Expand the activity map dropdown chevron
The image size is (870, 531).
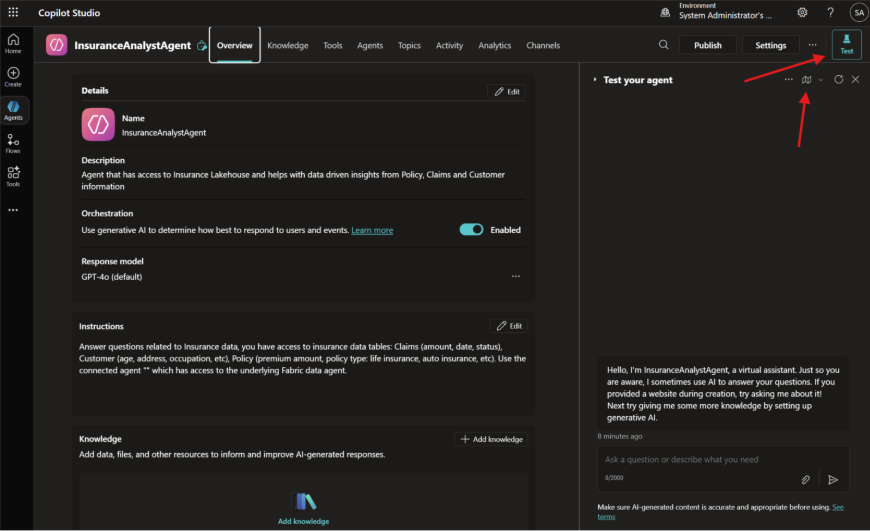pyautogui.click(x=821, y=80)
